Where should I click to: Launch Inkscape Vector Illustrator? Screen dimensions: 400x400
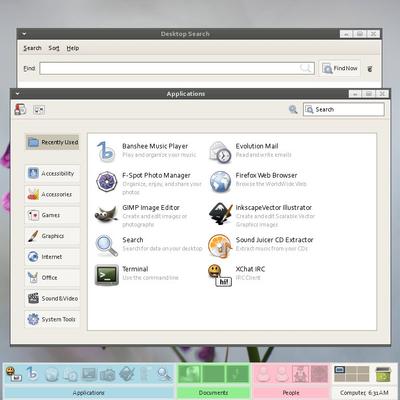tap(262, 215)
